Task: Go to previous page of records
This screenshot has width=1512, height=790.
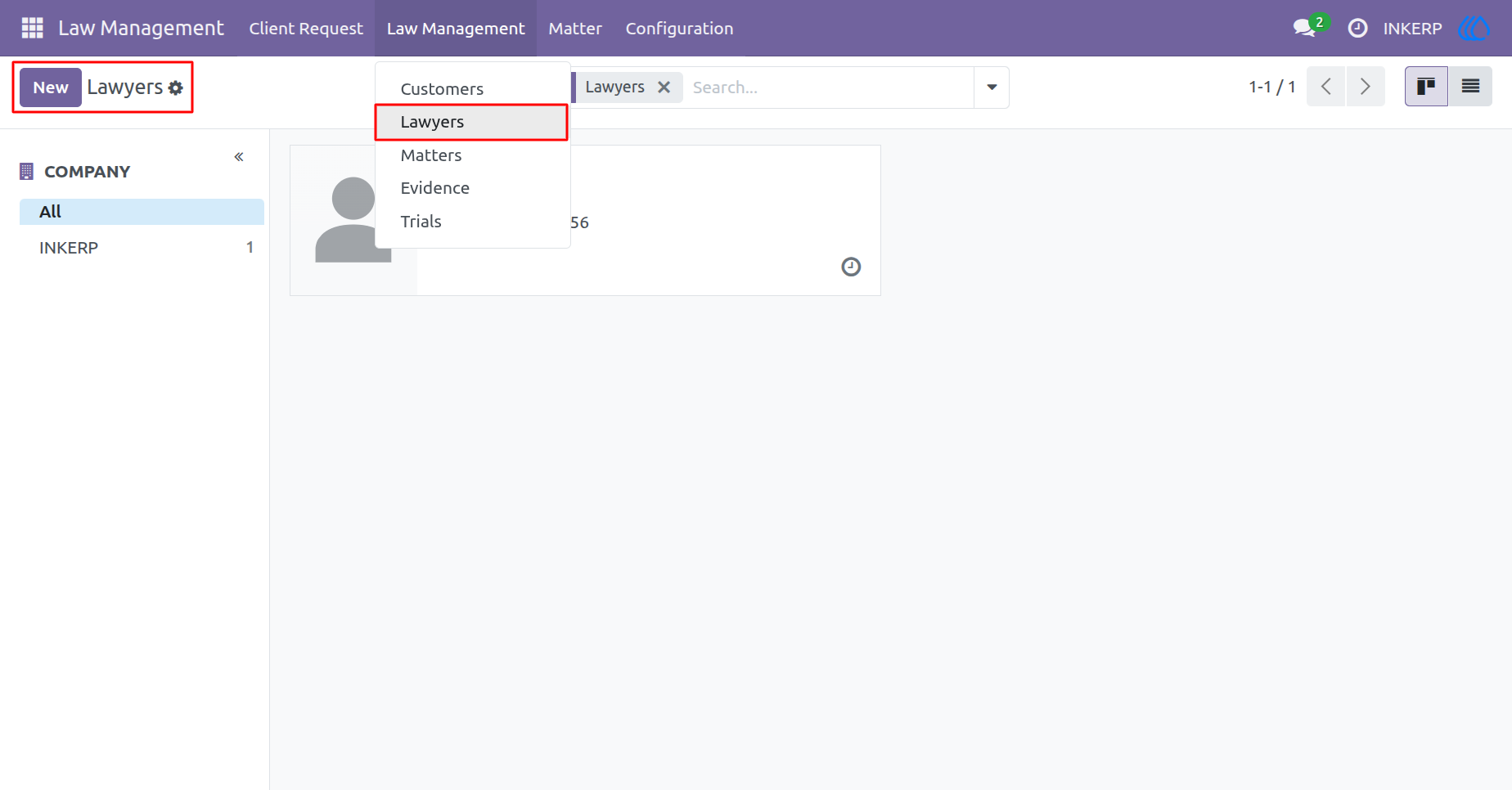Action: (1326, 87)
